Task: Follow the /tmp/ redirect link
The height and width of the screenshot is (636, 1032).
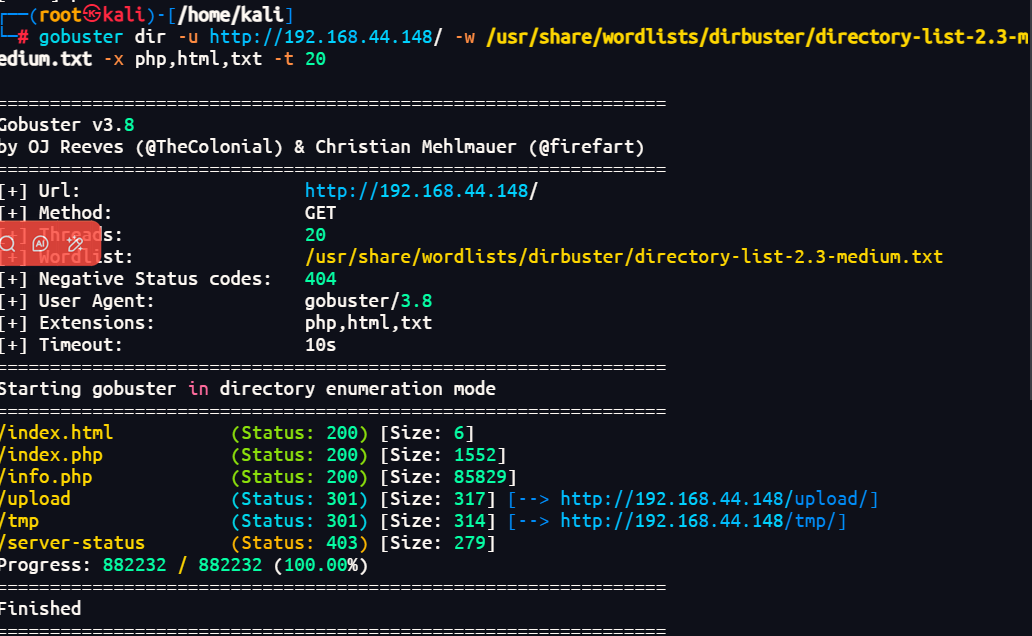Action: coord(702,521)
